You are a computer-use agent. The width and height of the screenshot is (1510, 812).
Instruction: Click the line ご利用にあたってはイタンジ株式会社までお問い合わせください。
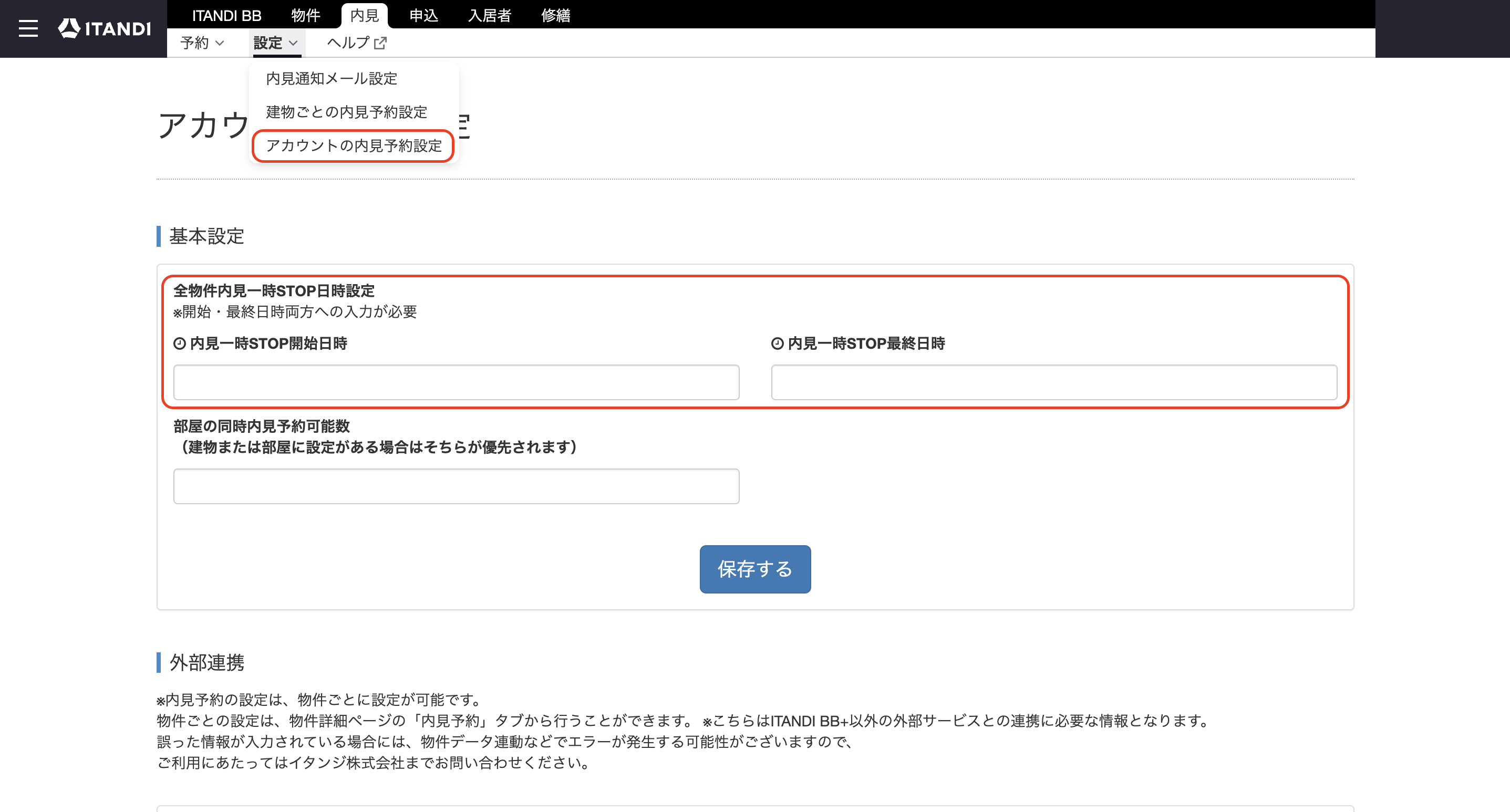pyautogui.click(x=374, y=762)
